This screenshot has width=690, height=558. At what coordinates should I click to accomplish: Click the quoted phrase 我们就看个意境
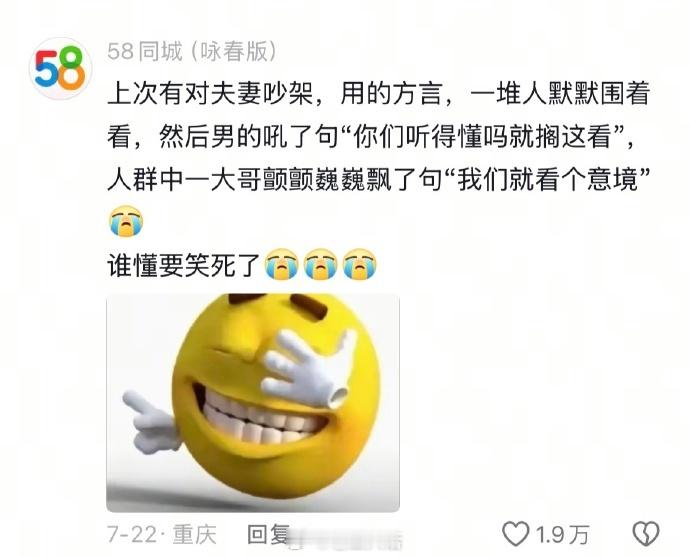coord(548,180)
